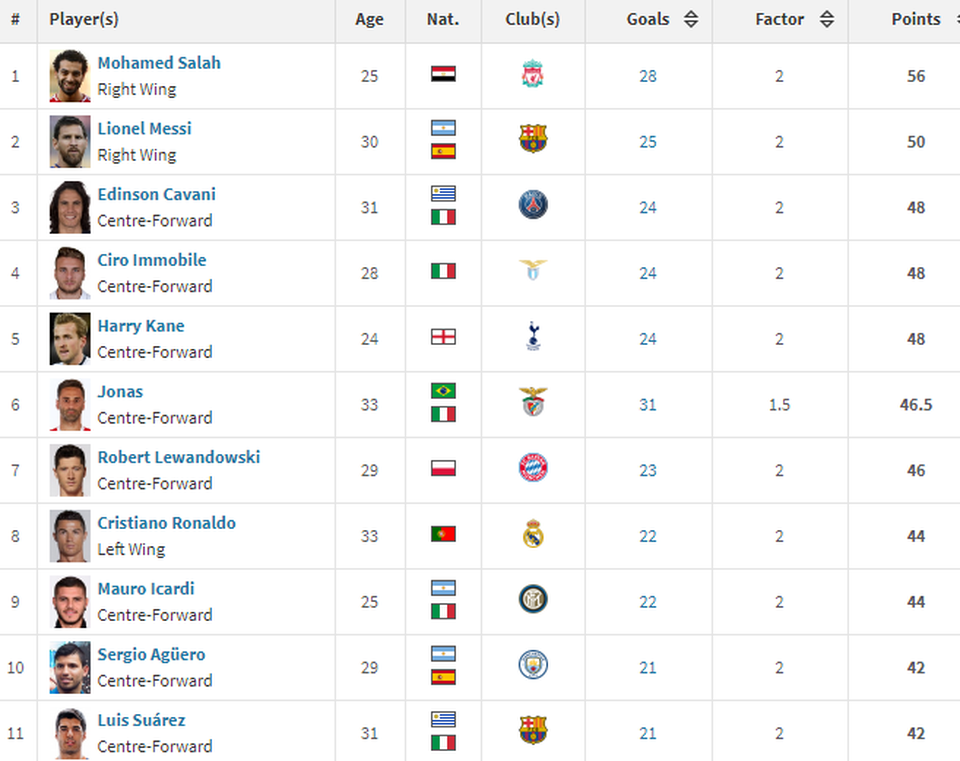Click the Tottenham Hotspur club crest
This screenshot has width=960, height=761.
click(x=533, y=337)
